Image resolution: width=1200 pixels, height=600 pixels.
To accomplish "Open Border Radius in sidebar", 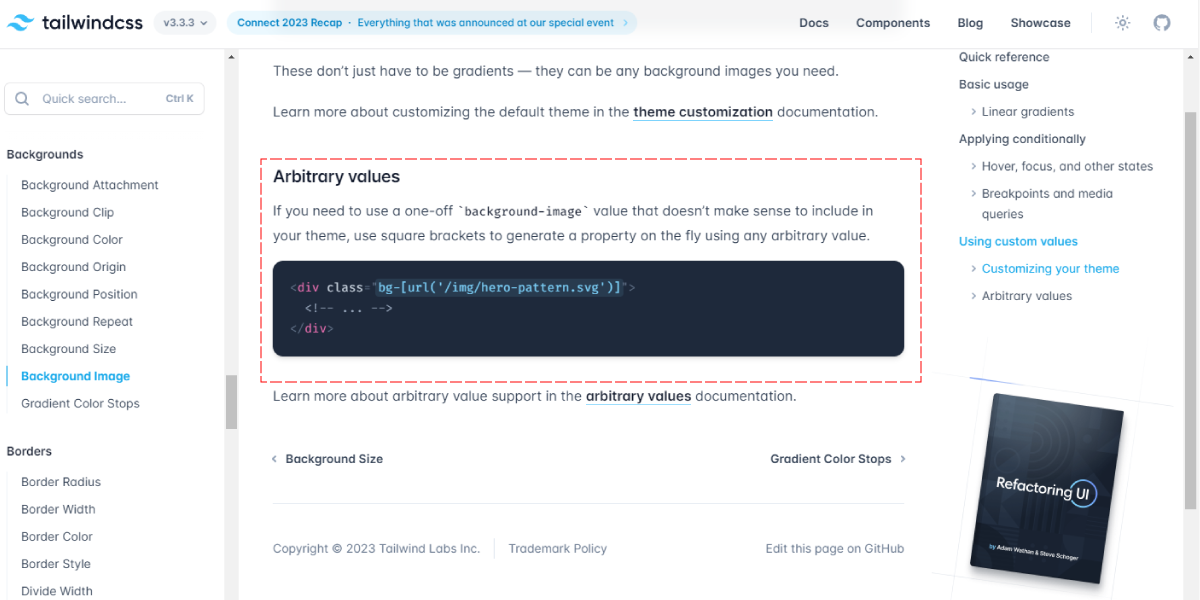I will coord(61,482).
